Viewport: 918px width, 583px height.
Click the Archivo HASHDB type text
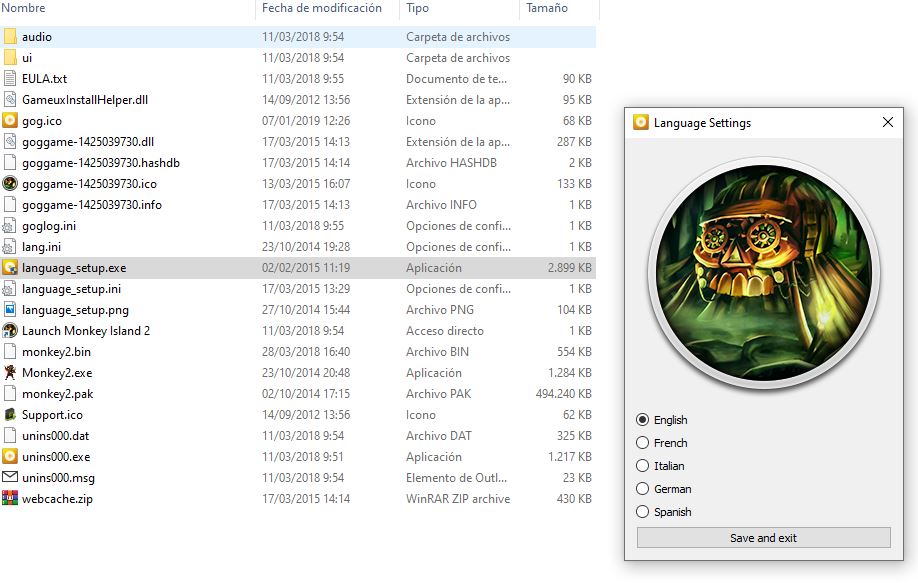click(x=451, y=163)
